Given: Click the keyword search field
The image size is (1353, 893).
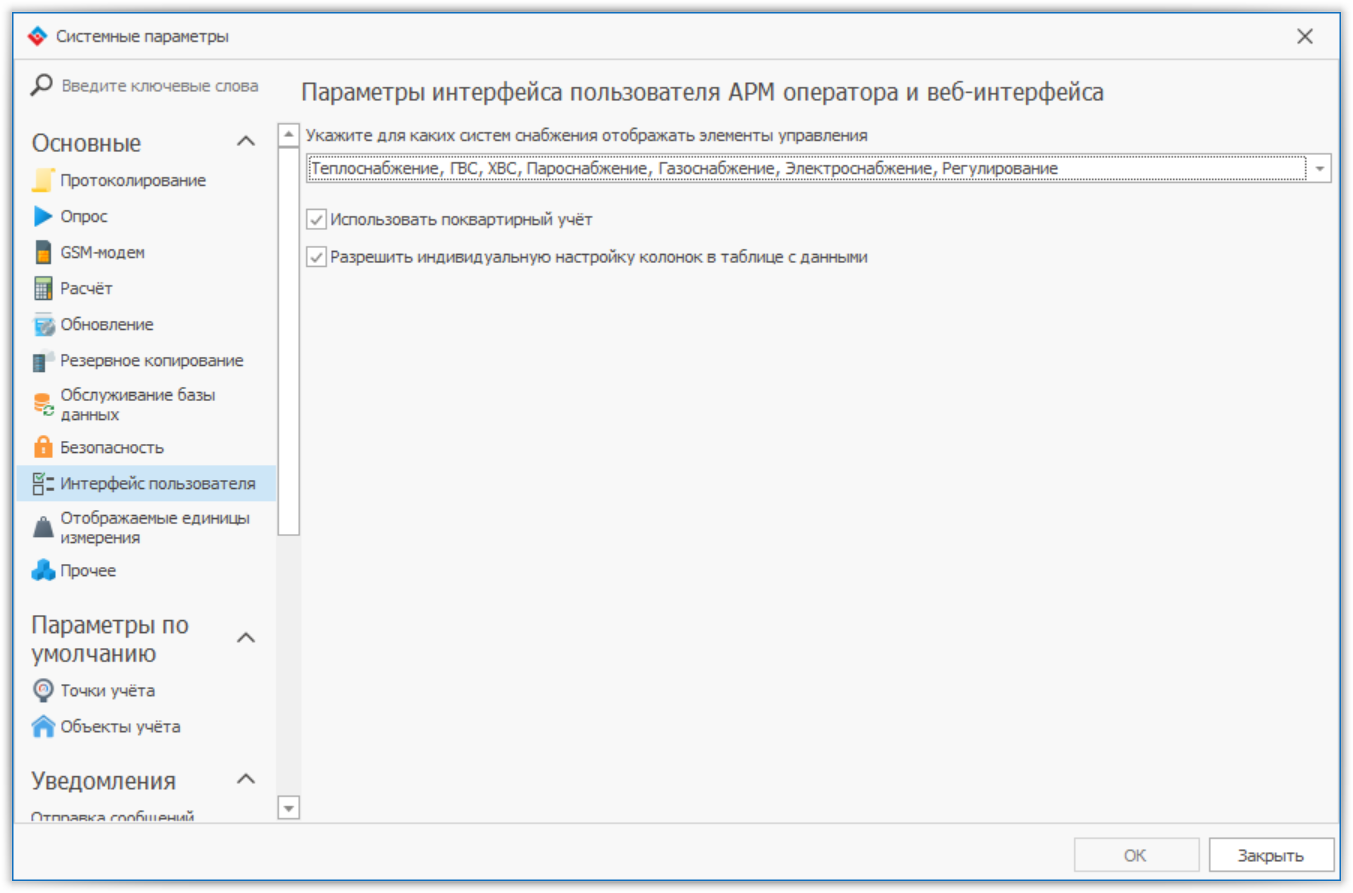Looking at the screenshot, I should [160, 86].
